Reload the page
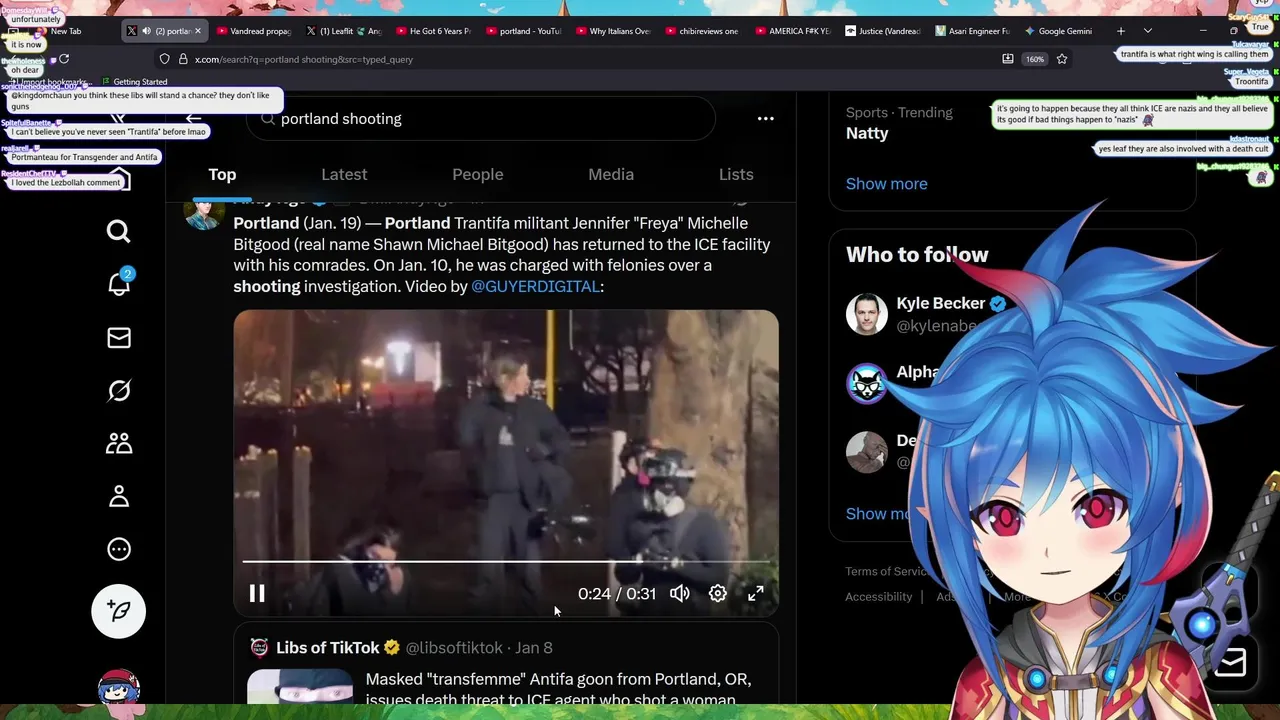The width and height of the screenshot is (1280, 720). coord(66,59)
